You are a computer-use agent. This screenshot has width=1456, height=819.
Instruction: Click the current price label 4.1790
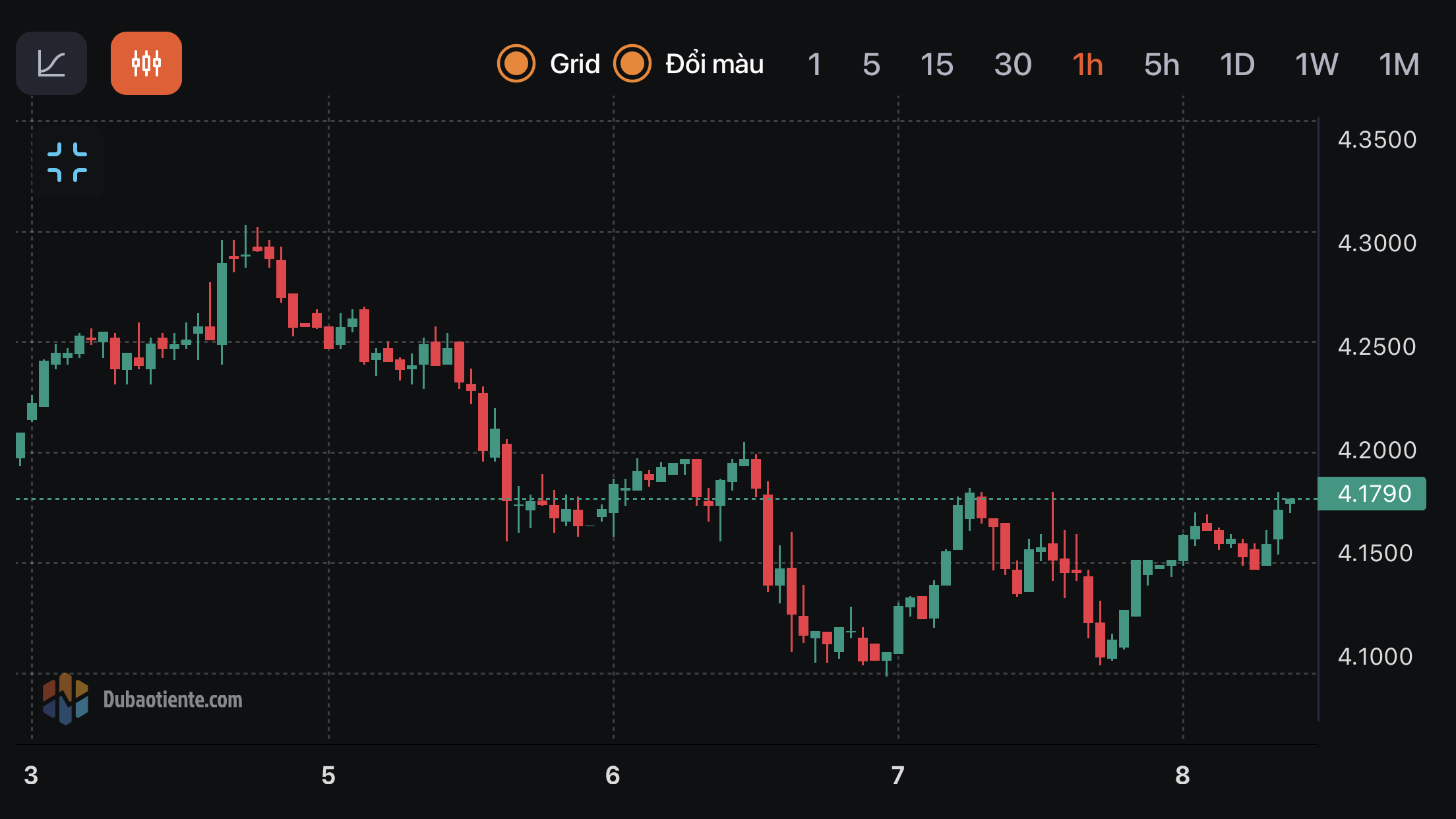(x=1372, y=493)
